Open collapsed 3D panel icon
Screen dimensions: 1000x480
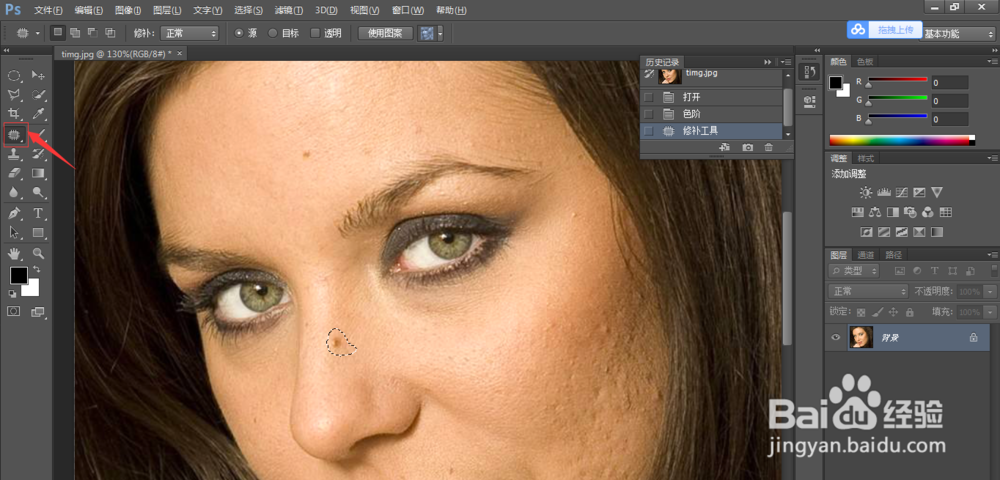pos(810,100)
